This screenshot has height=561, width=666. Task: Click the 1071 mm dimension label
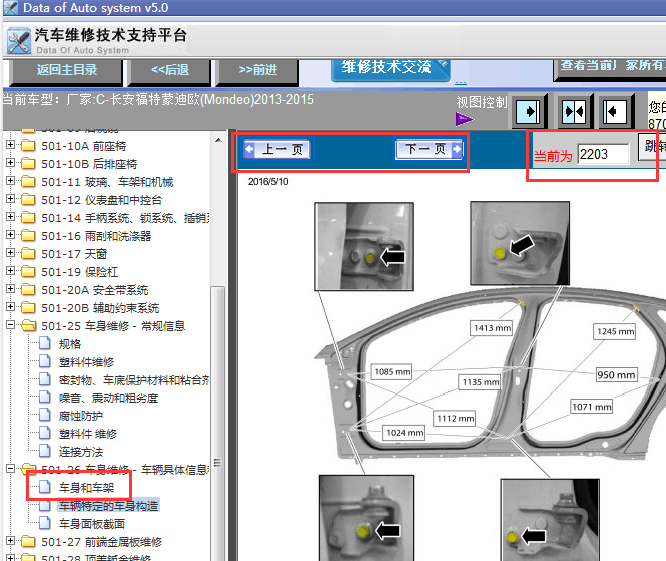[592, 407]
